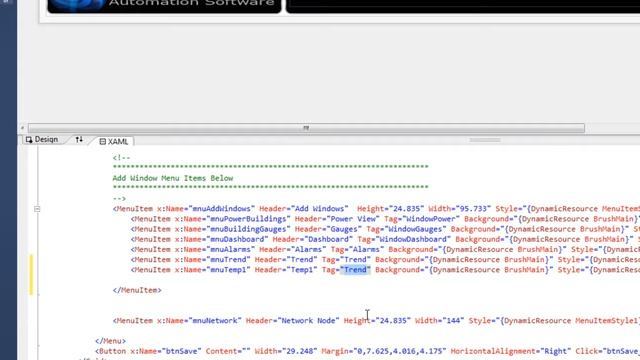Click the "Network Node" Header value
The height and width of the screenshot is (360, 640).
[x=308, y=321]
